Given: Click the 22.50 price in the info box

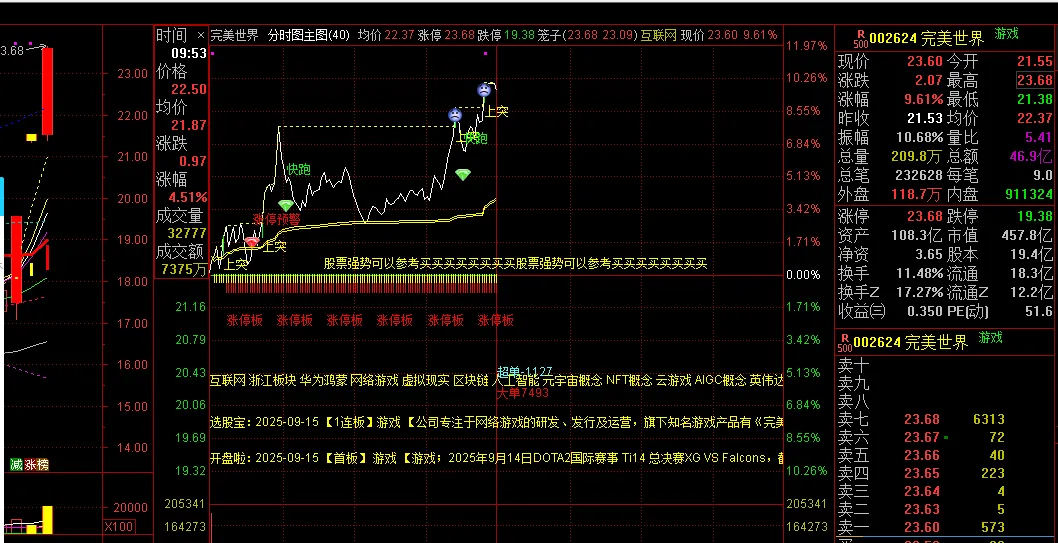Looking at the screenshot, I should tap(189, 90).
